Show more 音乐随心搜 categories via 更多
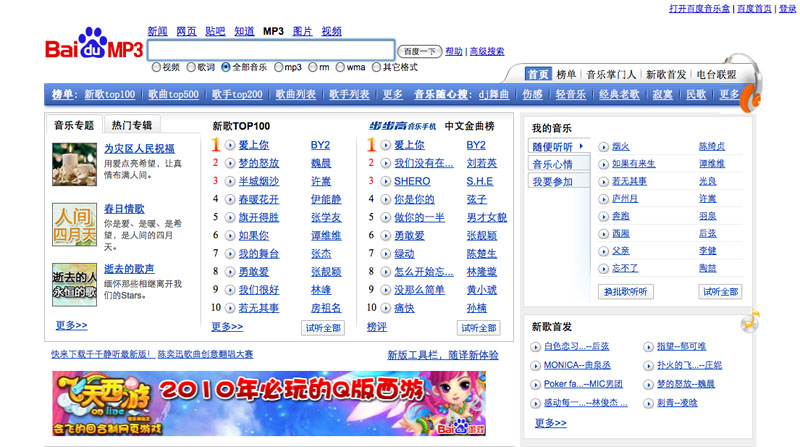 [x=729, y=94]
